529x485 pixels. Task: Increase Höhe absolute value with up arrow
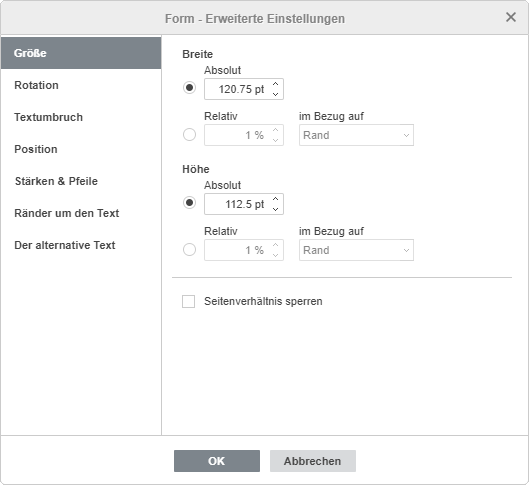tap(275, 199)
